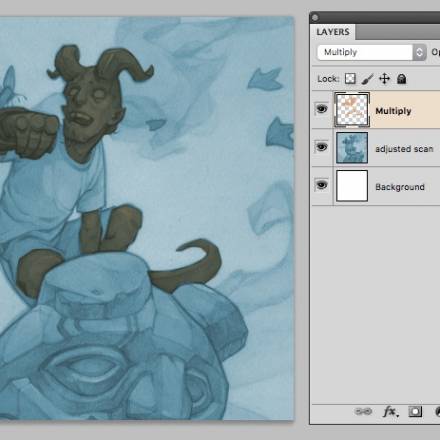Click the lock all padlock icon
The width and height of the screenshot is (440, 440).
(x=402, y=79)
